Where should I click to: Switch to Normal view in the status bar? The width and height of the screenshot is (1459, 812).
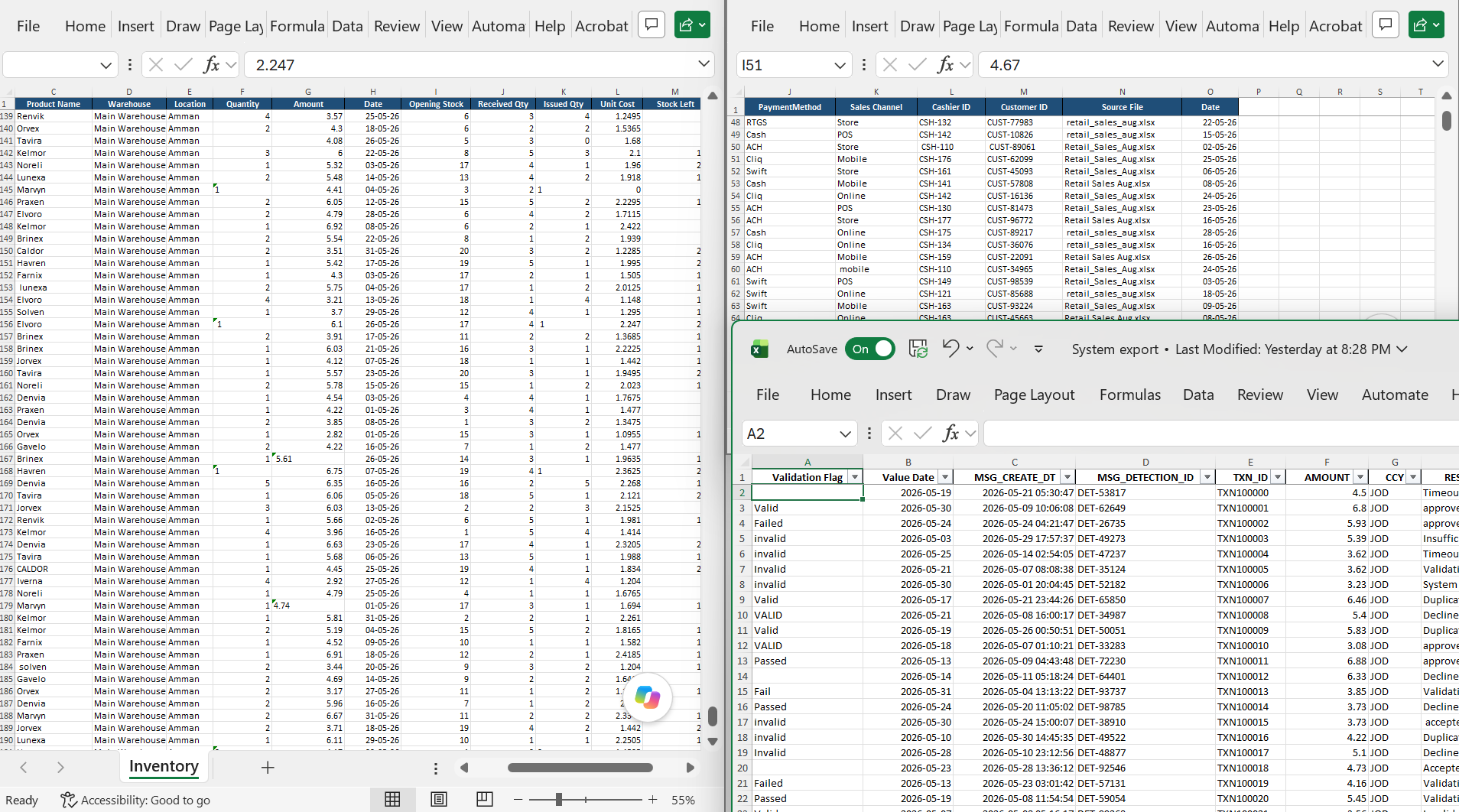(x=392, y=800)
